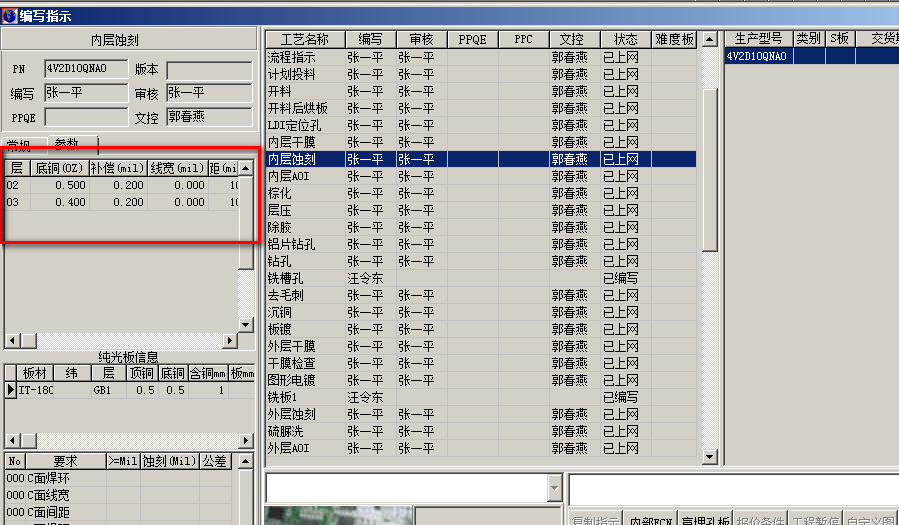Select the 计划投料 process row

[481, 75]
